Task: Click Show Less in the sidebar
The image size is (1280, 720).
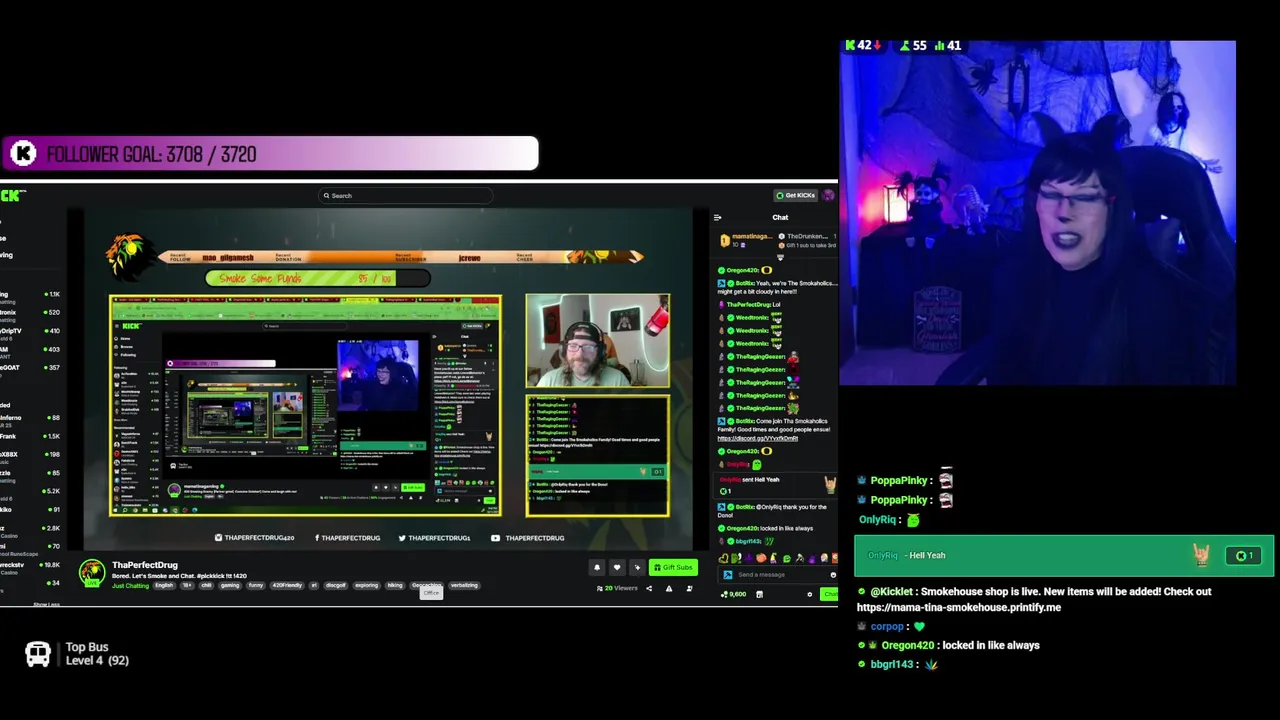Action: click(x=46, y=604)
